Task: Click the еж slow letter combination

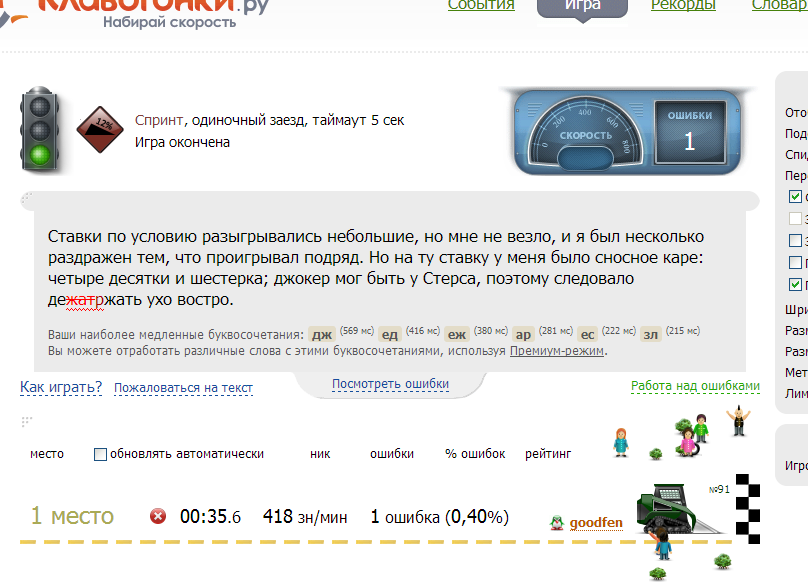Action: (x=457, y=334)
